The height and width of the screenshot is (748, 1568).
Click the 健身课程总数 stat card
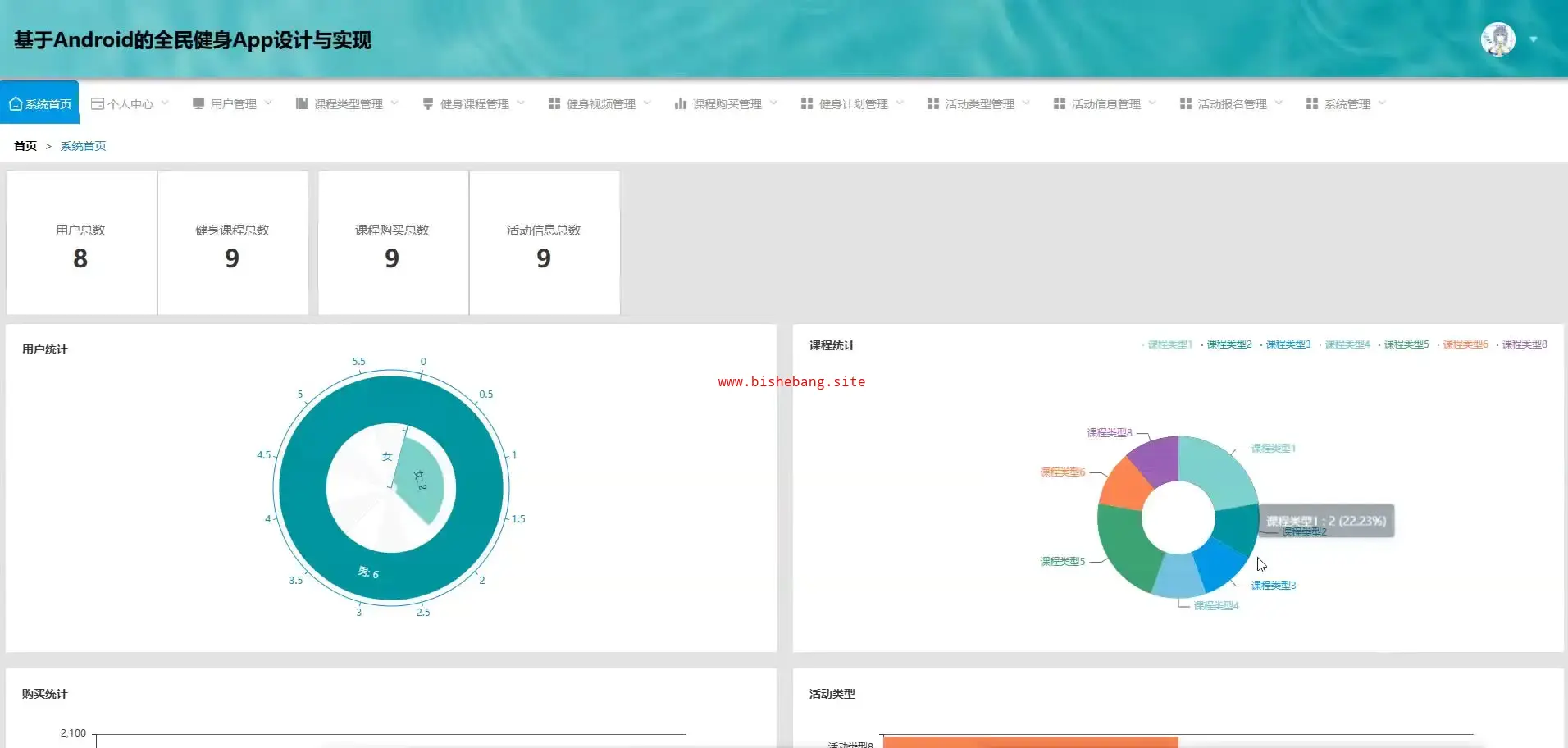click(x=233, y=243)
